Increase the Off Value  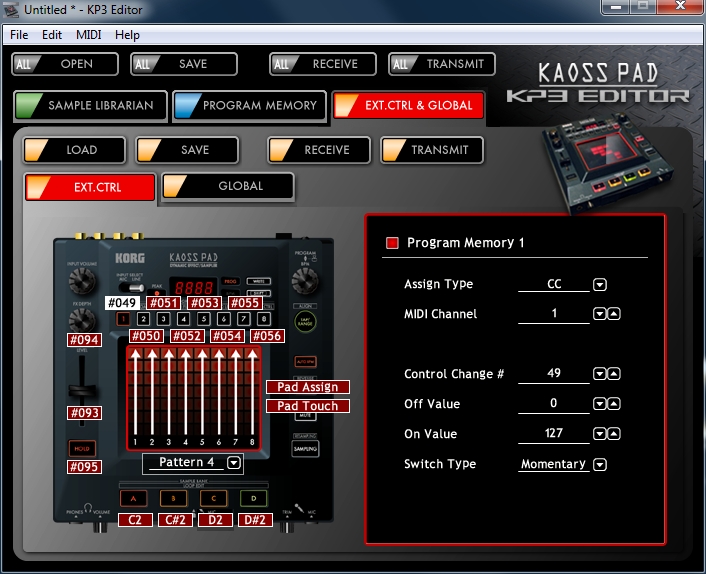(614, 404)
